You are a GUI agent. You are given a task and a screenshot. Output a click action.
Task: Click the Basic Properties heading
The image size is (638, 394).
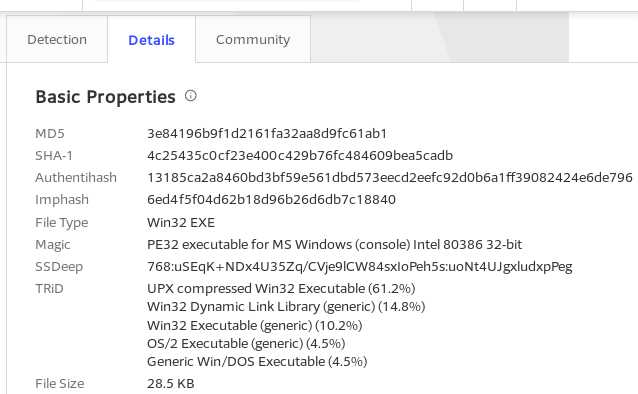(105, 97)
